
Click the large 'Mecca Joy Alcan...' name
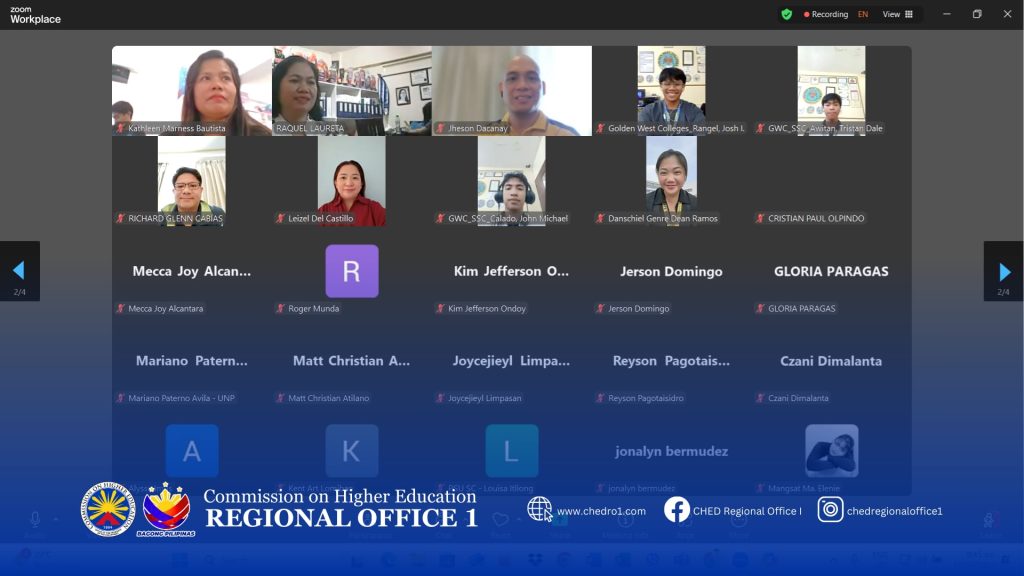click(192, 271)
